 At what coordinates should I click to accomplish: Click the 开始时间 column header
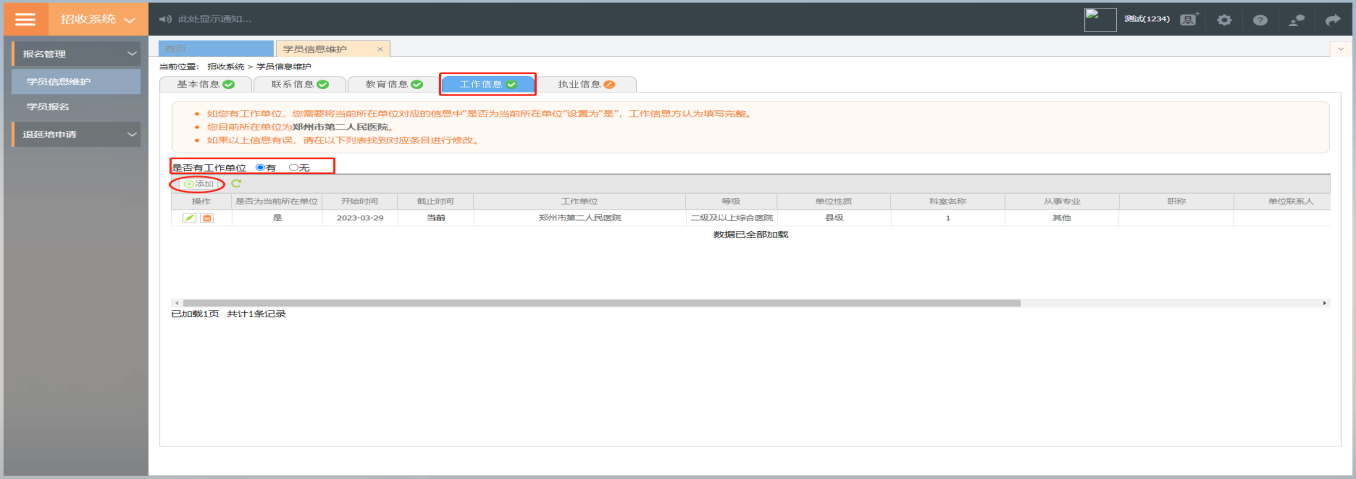pos(360,201)
